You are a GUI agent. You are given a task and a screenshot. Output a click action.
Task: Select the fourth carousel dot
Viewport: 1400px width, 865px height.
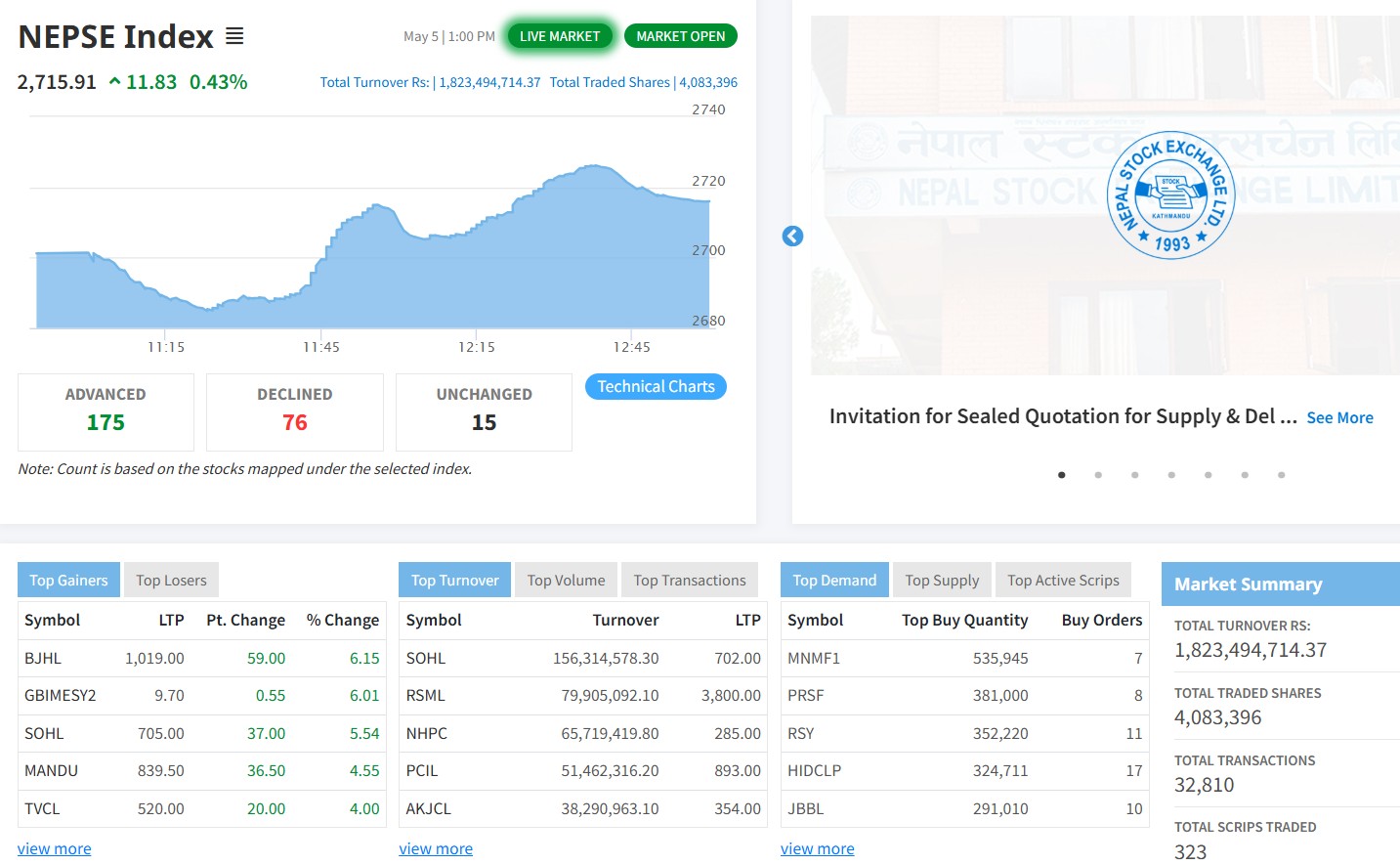1171,475
